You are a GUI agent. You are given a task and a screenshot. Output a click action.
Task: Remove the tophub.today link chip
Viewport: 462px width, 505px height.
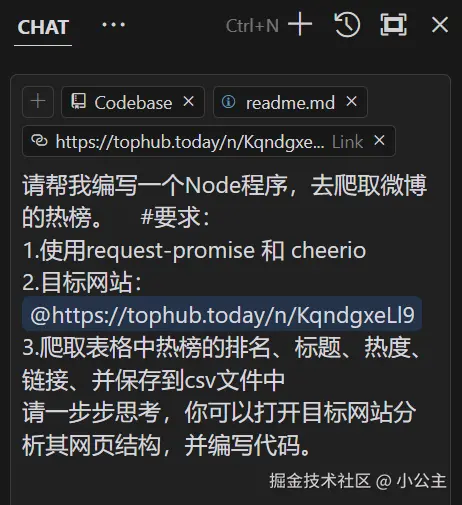tap(379, 140)
